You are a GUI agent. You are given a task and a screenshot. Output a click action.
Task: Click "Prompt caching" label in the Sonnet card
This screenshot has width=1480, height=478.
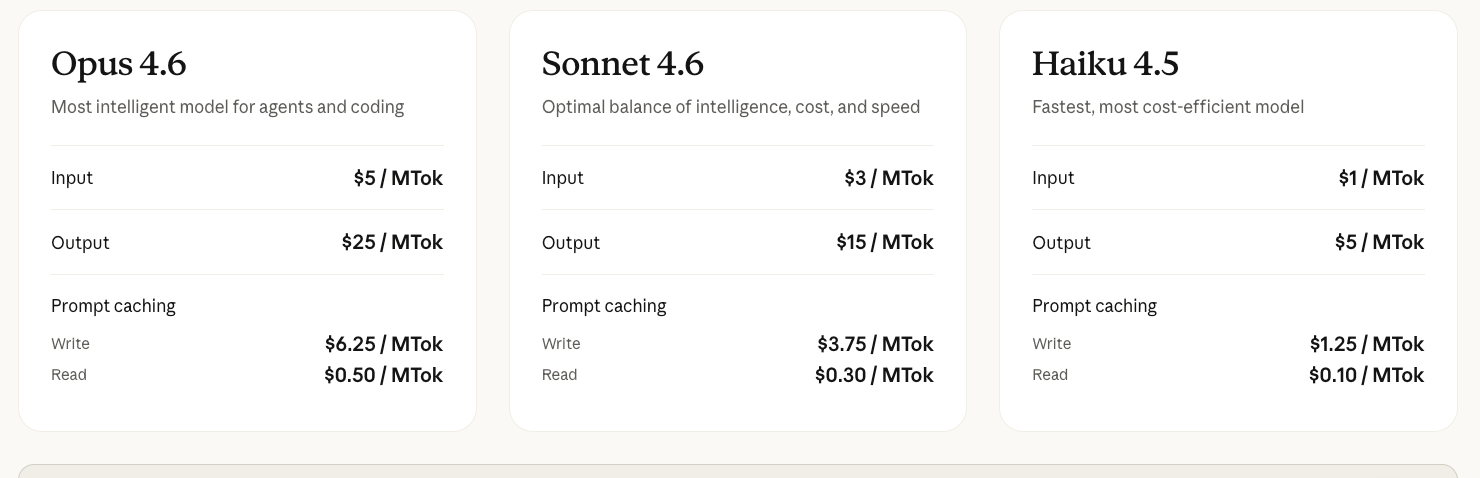[603, 306]
